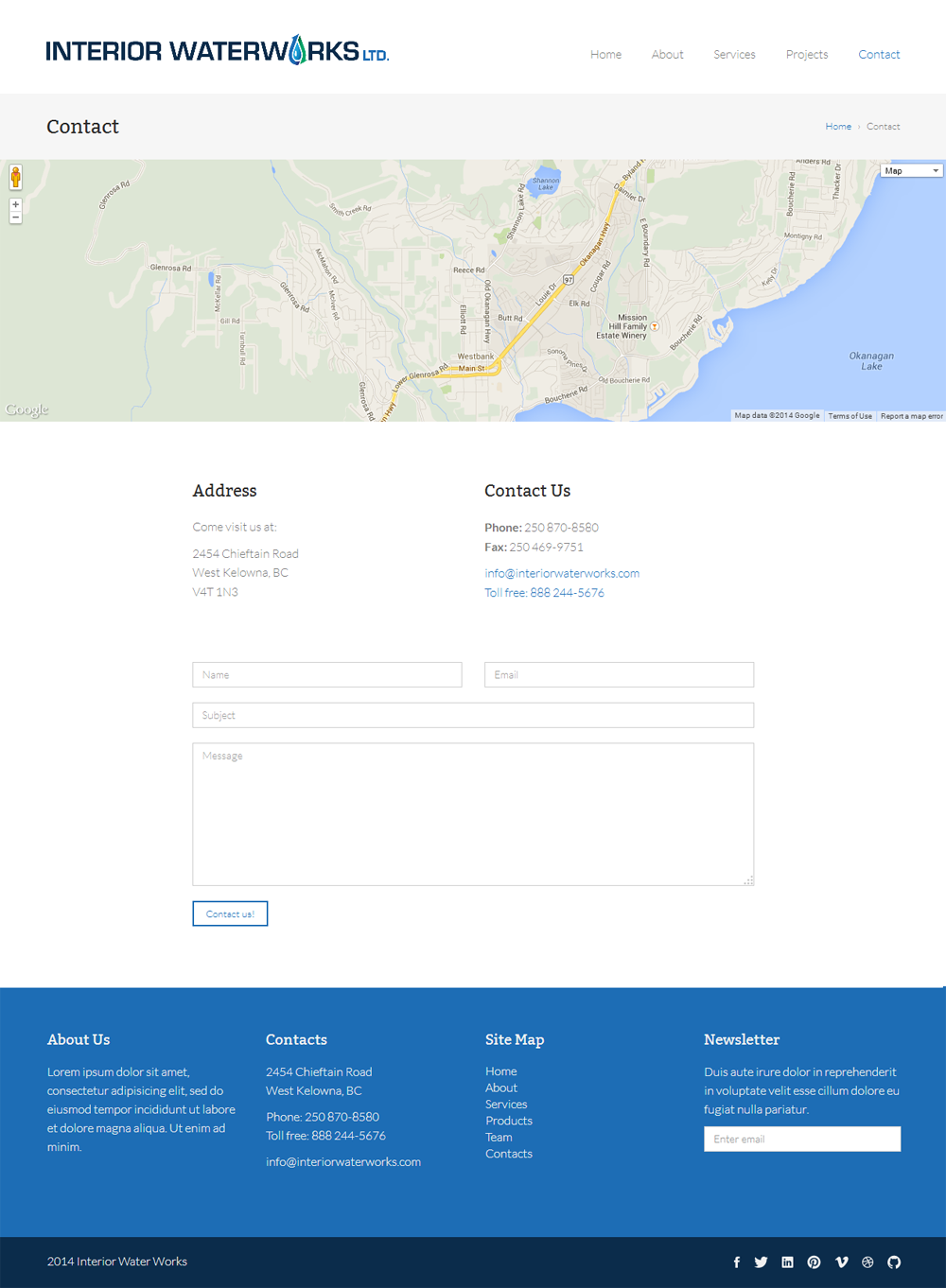Expand the Map type dropdown
The height and width of the screenshot is (1288, 946).
coord(911,171)
